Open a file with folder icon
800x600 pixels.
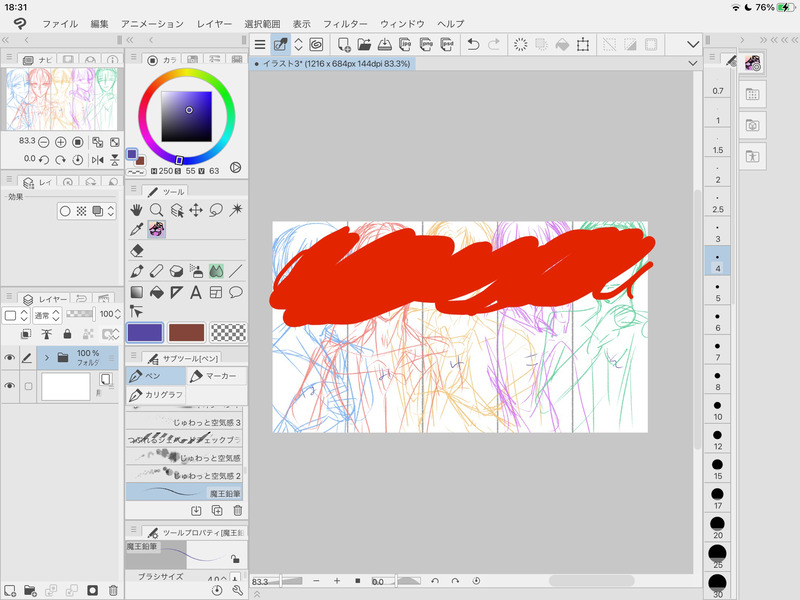(364, 45)
